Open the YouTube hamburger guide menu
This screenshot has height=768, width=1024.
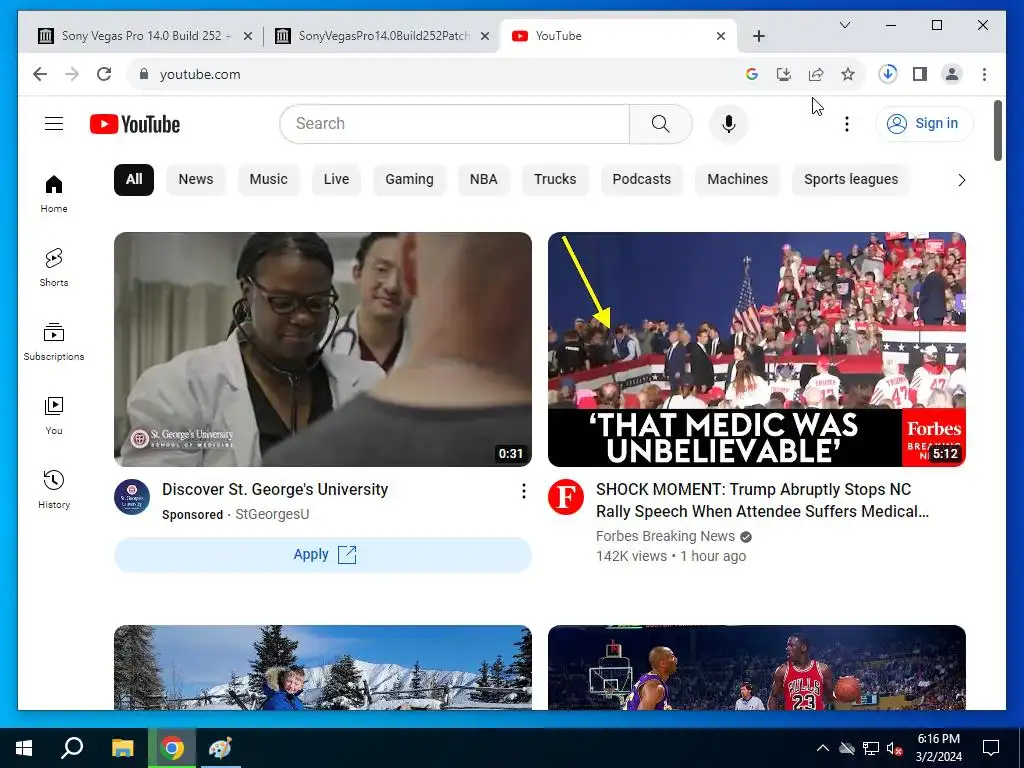[x=54, y=123]
